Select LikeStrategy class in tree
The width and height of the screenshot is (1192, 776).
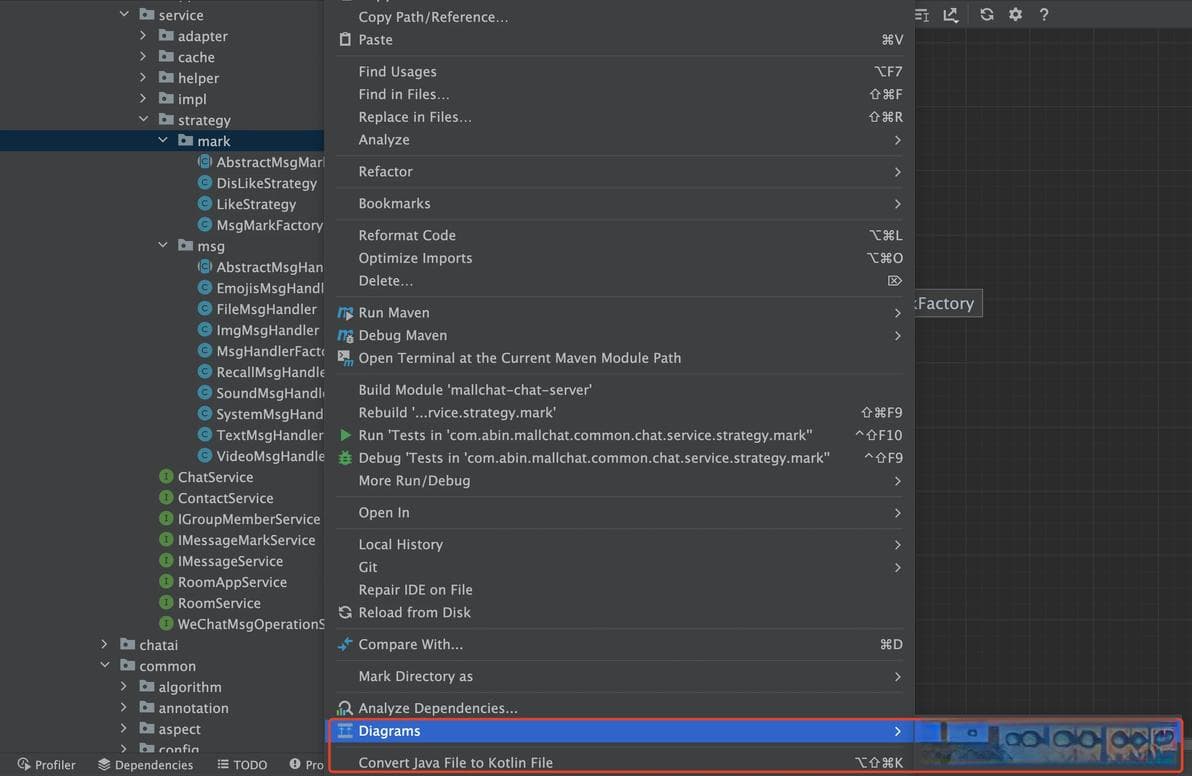(x=255, y=204)
